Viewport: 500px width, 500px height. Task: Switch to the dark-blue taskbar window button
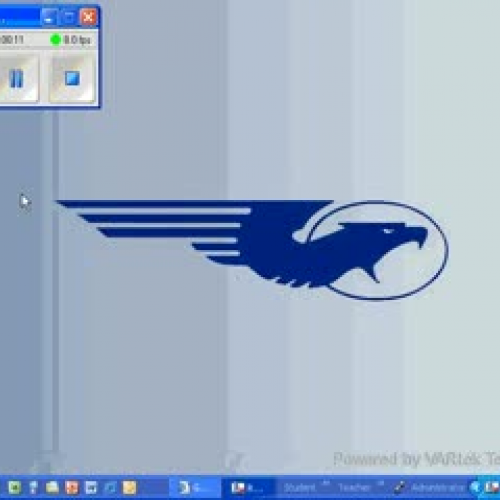pyautogui.click(x=249, y=488)
